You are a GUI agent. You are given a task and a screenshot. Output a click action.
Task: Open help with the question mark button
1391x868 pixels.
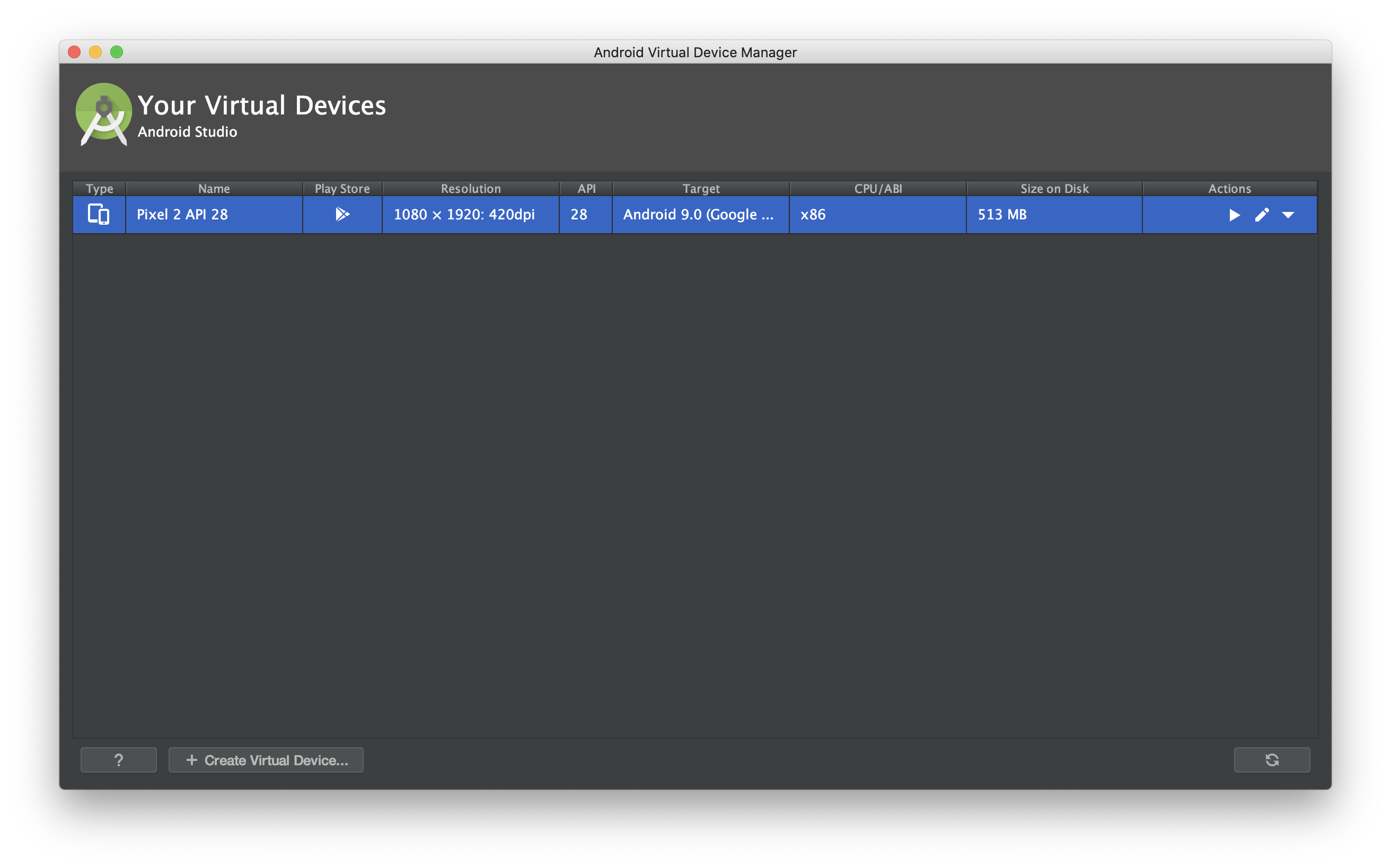pyautogui.click(x=118, y=760)
